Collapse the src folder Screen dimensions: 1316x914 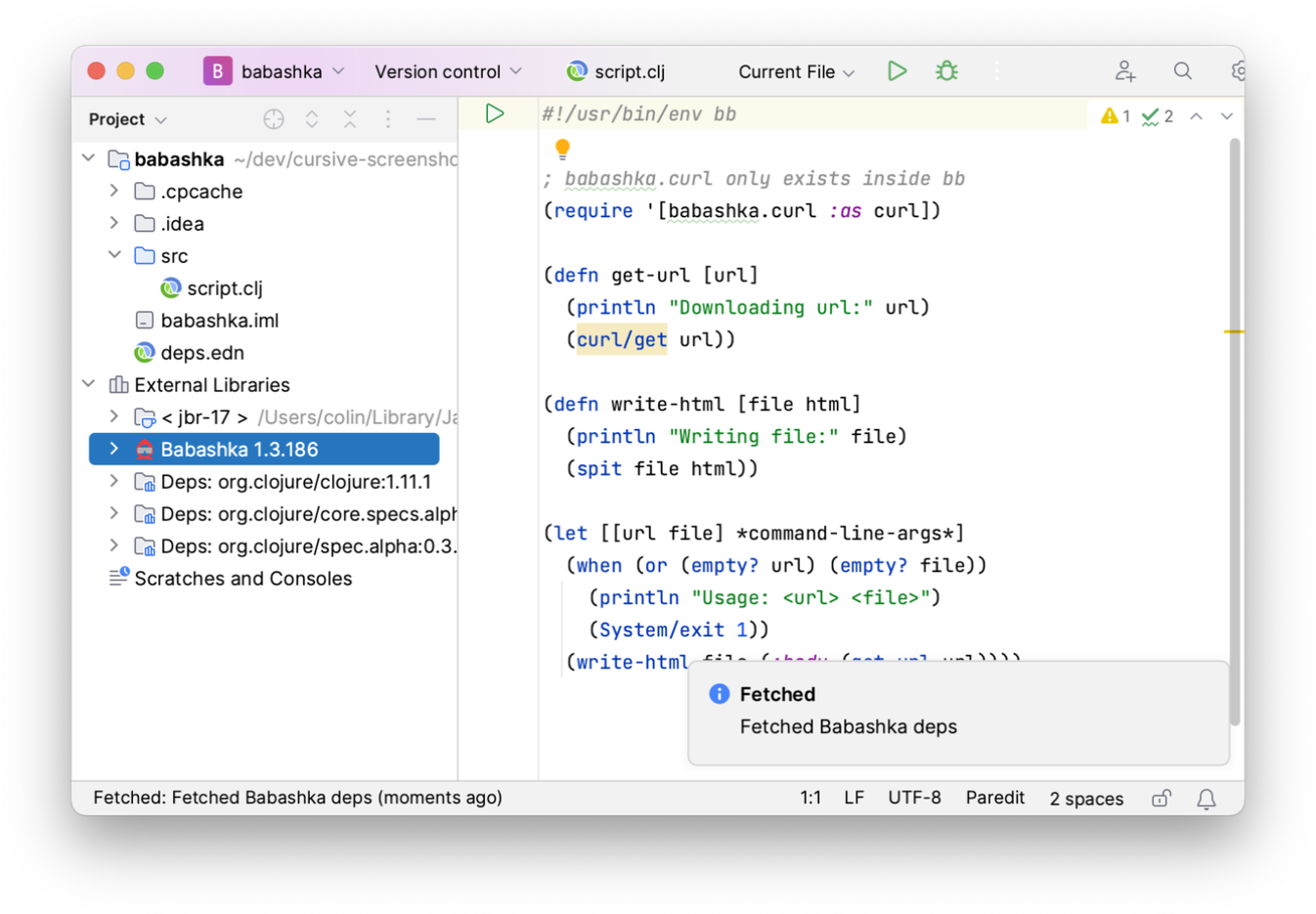114,255
